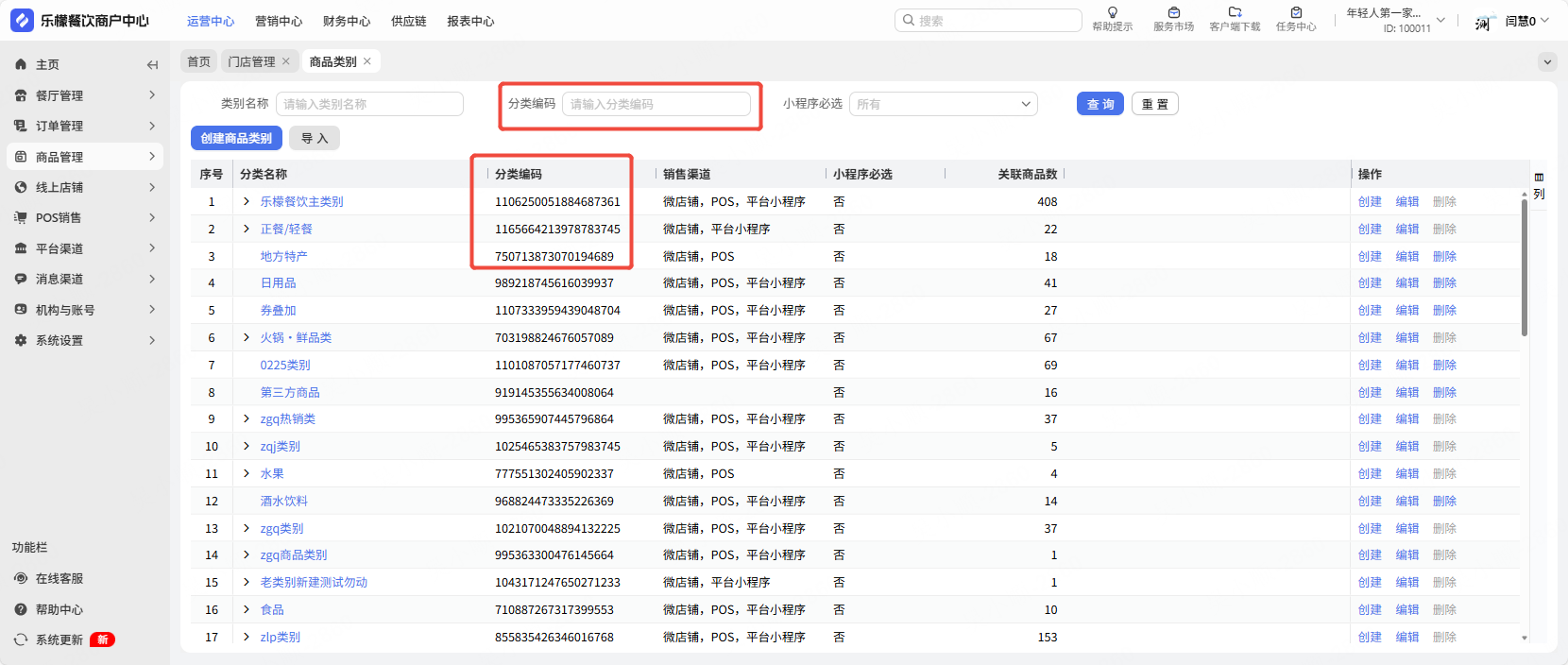Click 创建 for 券叠加 row
The image size is (1568, 665).
point(1370,310)
